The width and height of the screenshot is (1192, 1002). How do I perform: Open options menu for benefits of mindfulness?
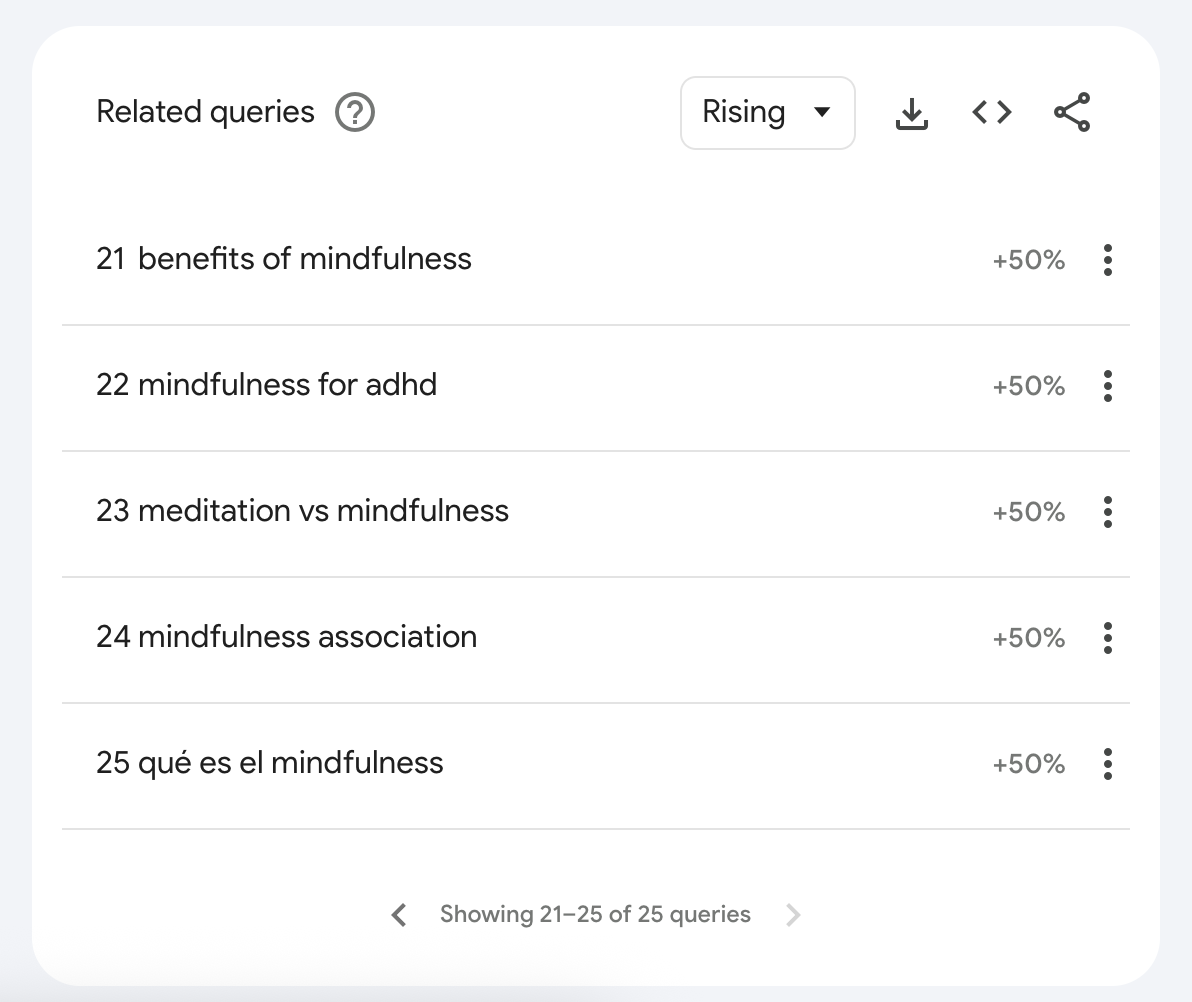click(1108, 260)
